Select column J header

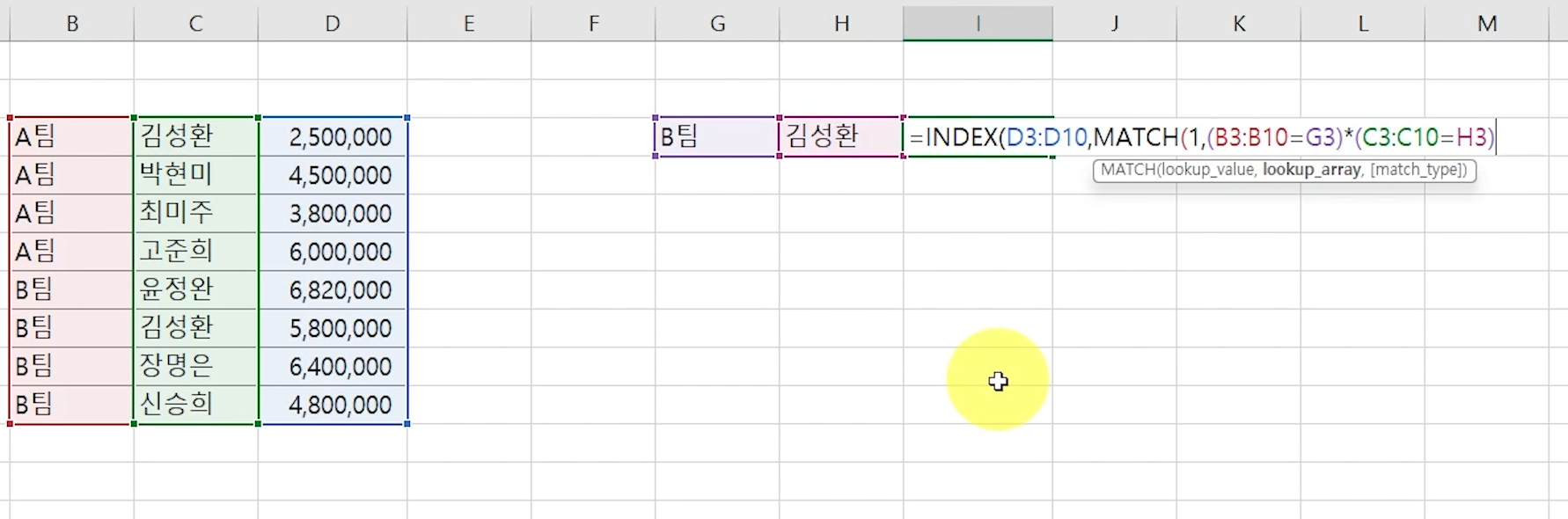coord(1115,24)
